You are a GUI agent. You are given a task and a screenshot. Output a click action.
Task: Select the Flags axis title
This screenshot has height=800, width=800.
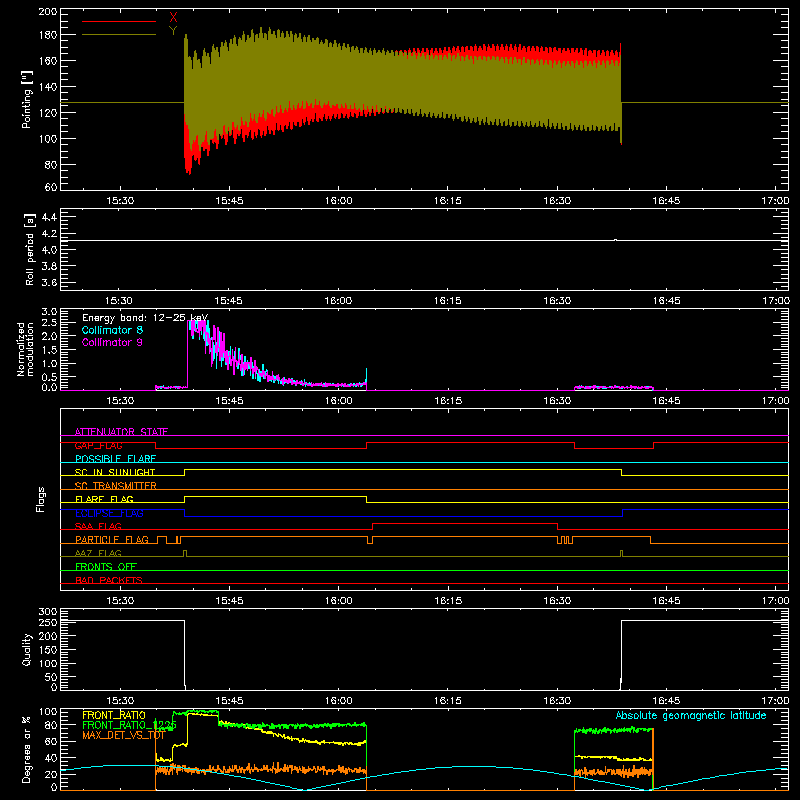(x=40, y=499)
